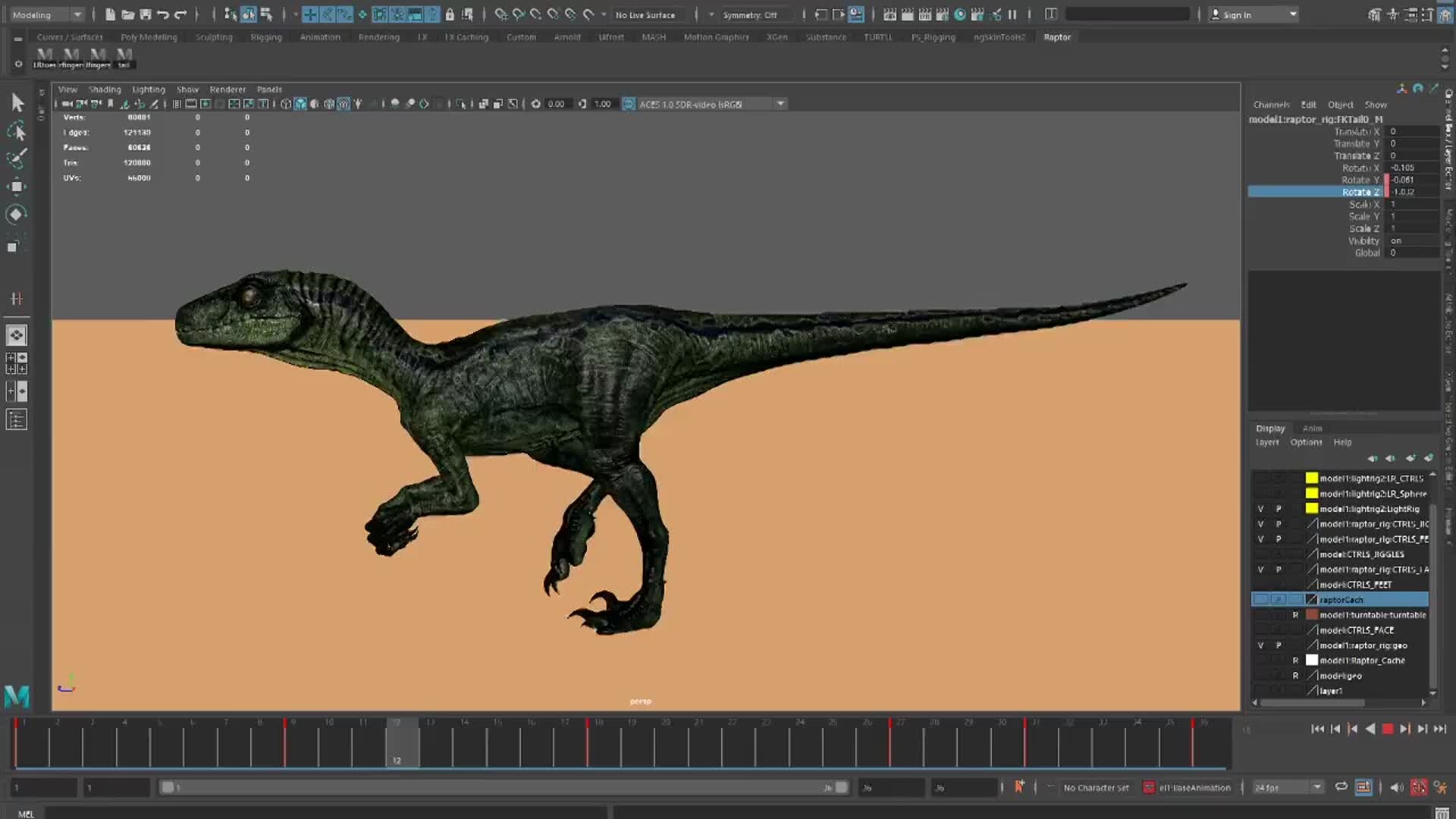This screenshot has width=1456, height=819.
Task: Select the Move tool in the toolbox
Action: tap(17, 187)
